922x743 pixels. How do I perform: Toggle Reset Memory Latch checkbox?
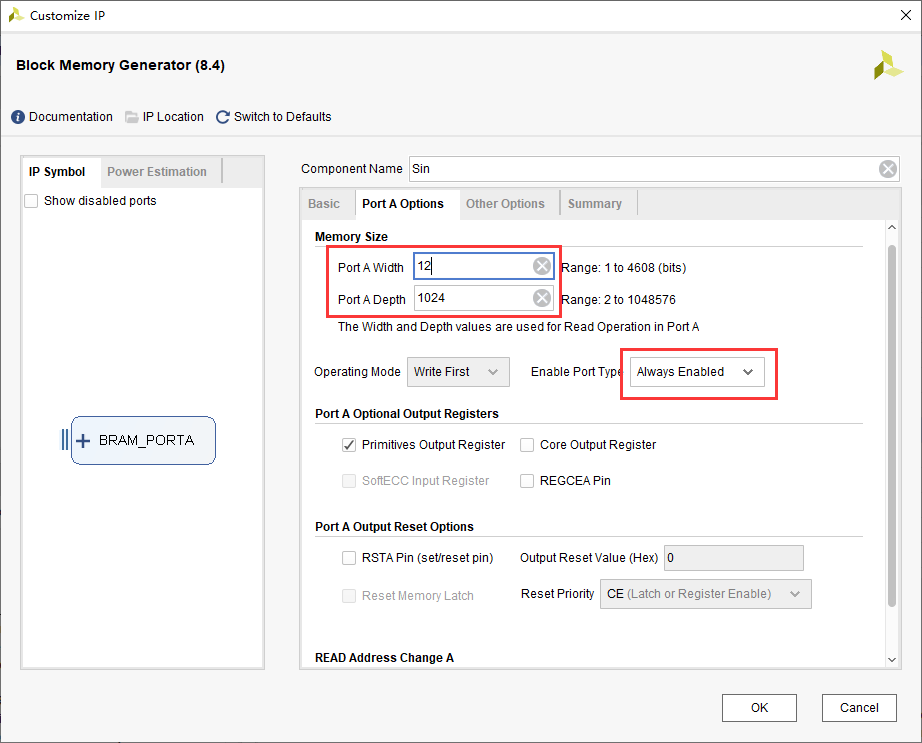point(349,596)
